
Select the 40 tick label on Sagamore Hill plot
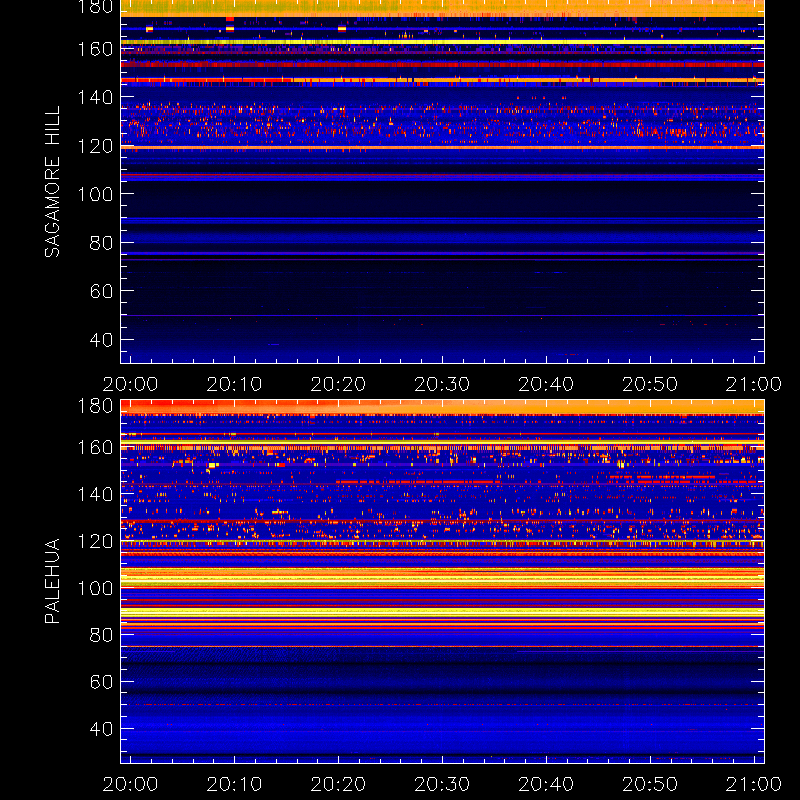pos(101,339)
